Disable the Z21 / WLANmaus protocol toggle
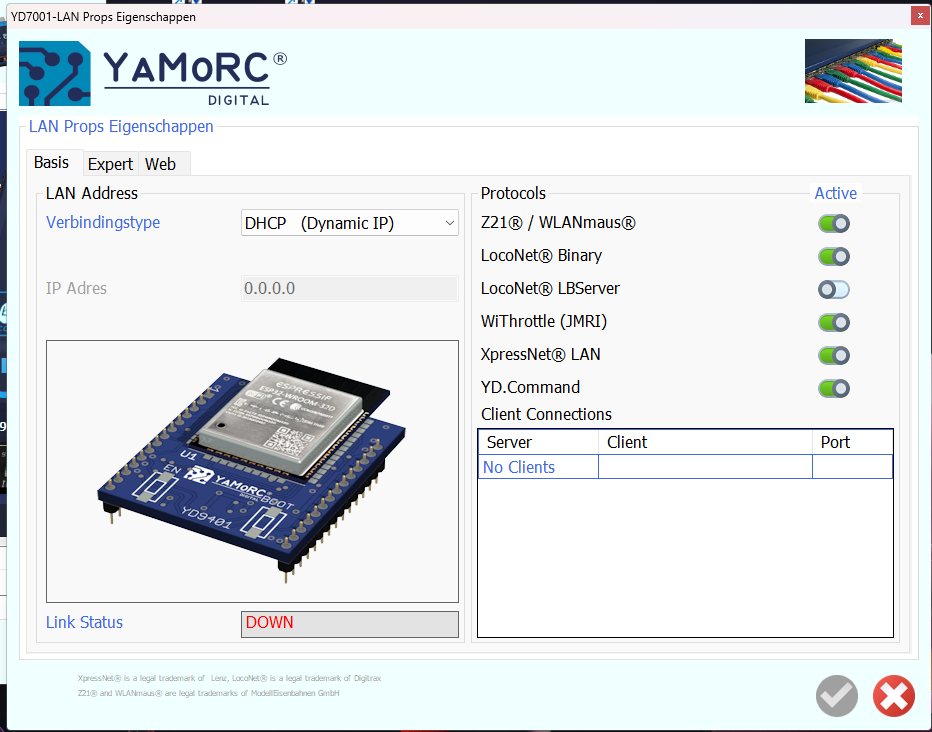This screenshot has height=732, width=932. [x=834, y=223]
